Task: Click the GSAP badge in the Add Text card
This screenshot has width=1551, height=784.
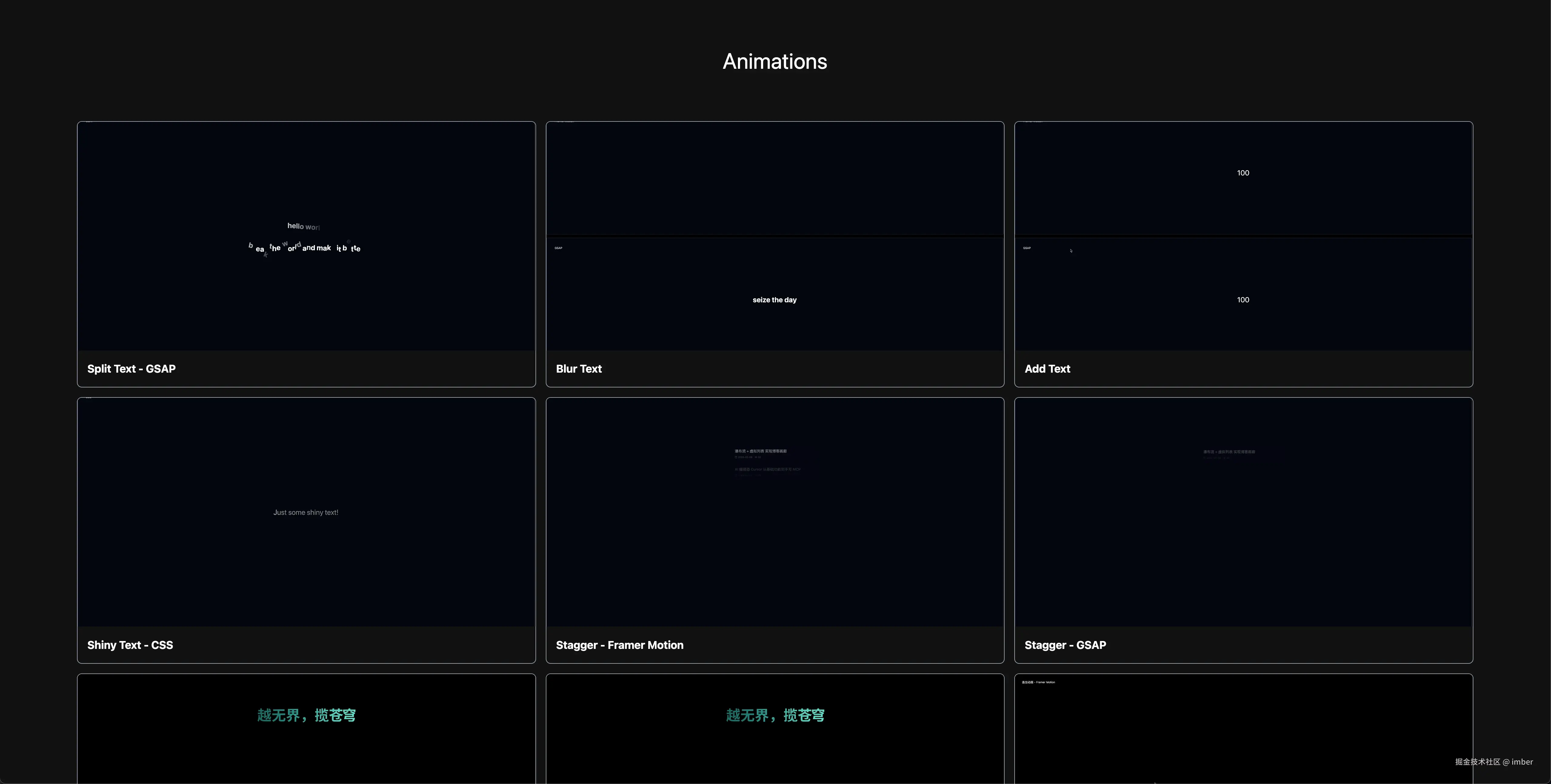Action: (1026, 248)
